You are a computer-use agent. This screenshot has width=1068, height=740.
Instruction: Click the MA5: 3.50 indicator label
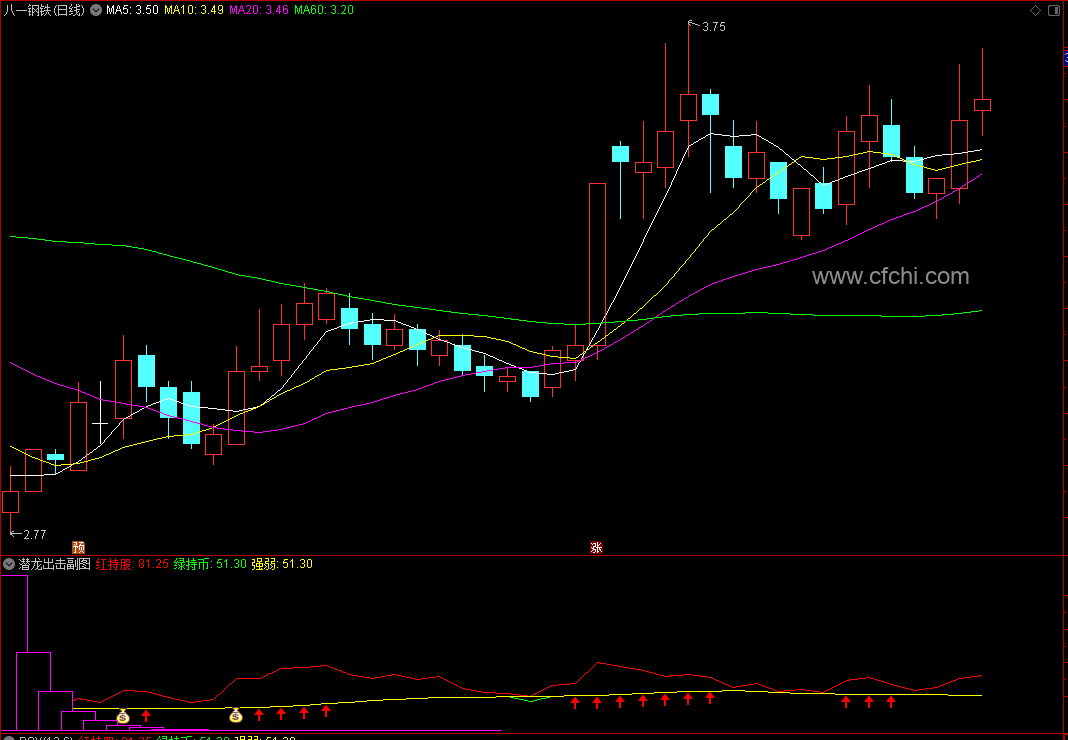[x=132, y=10]
